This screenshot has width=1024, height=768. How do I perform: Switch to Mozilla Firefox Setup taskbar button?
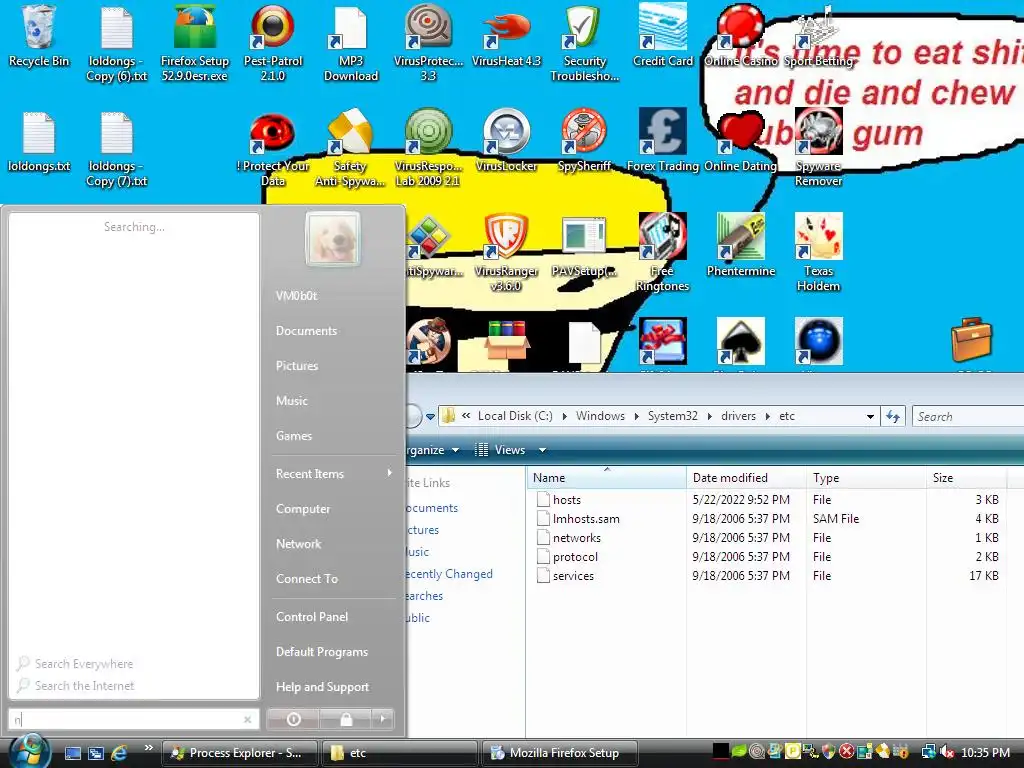[x=560, y=753]
